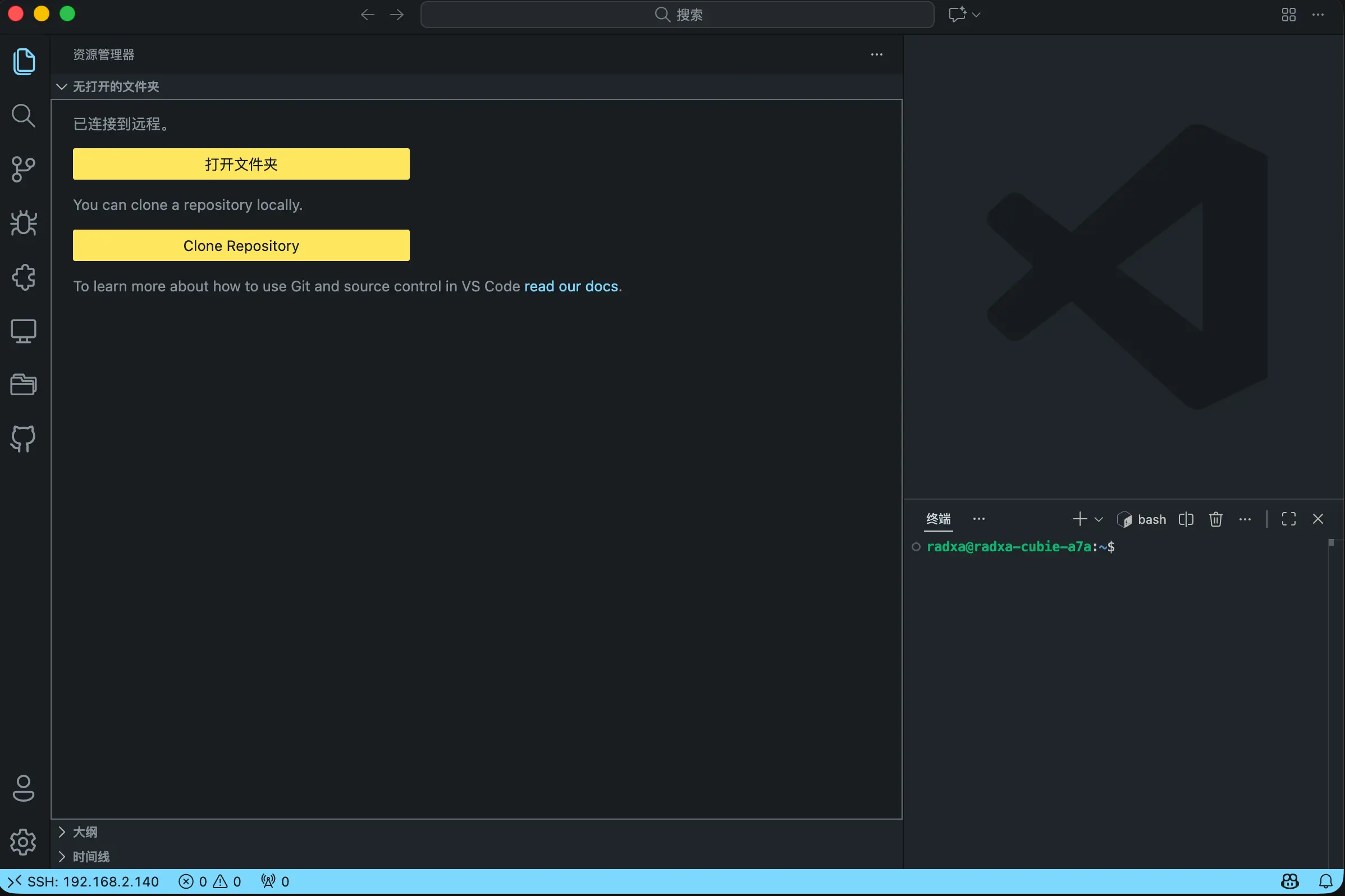
Task: Toggle notifications via the bell icon
Action: [x=1325, y=881]
